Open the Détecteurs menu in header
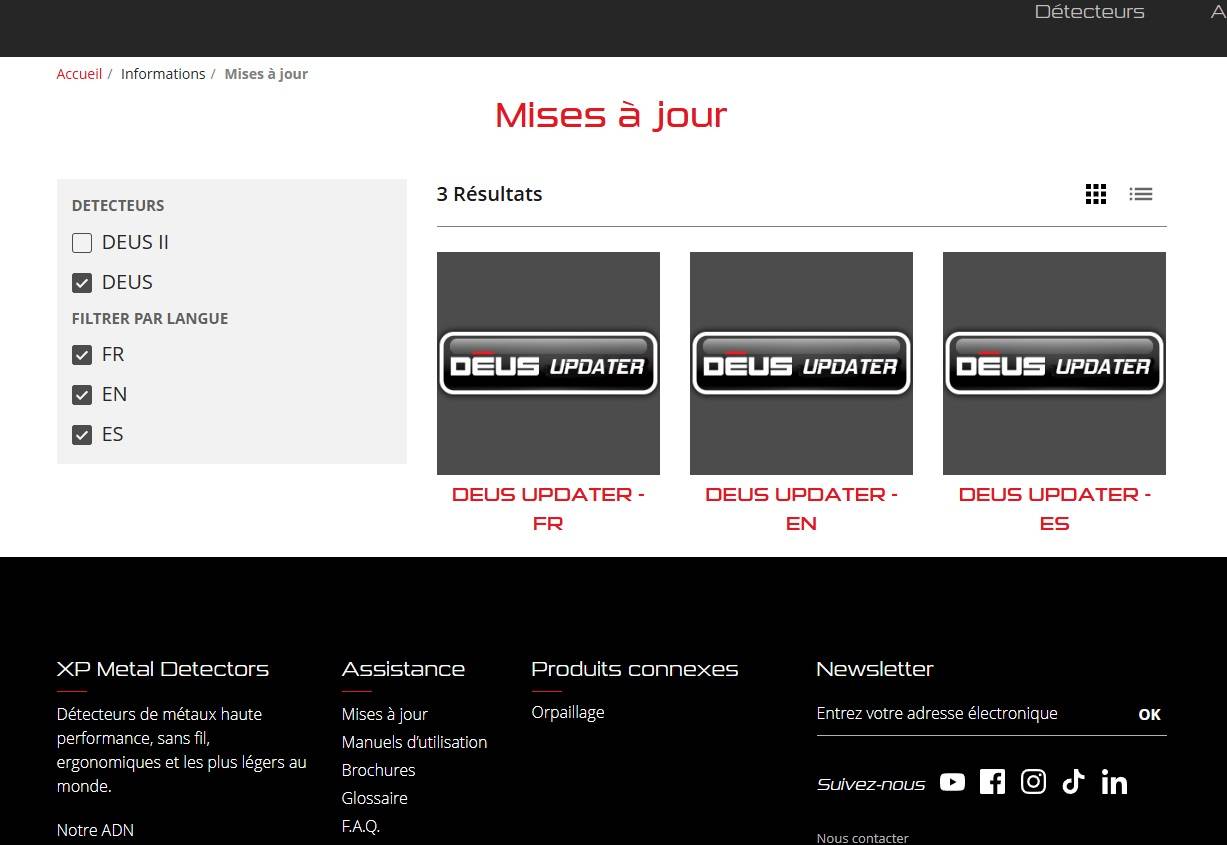 (x=1089, y=12)
